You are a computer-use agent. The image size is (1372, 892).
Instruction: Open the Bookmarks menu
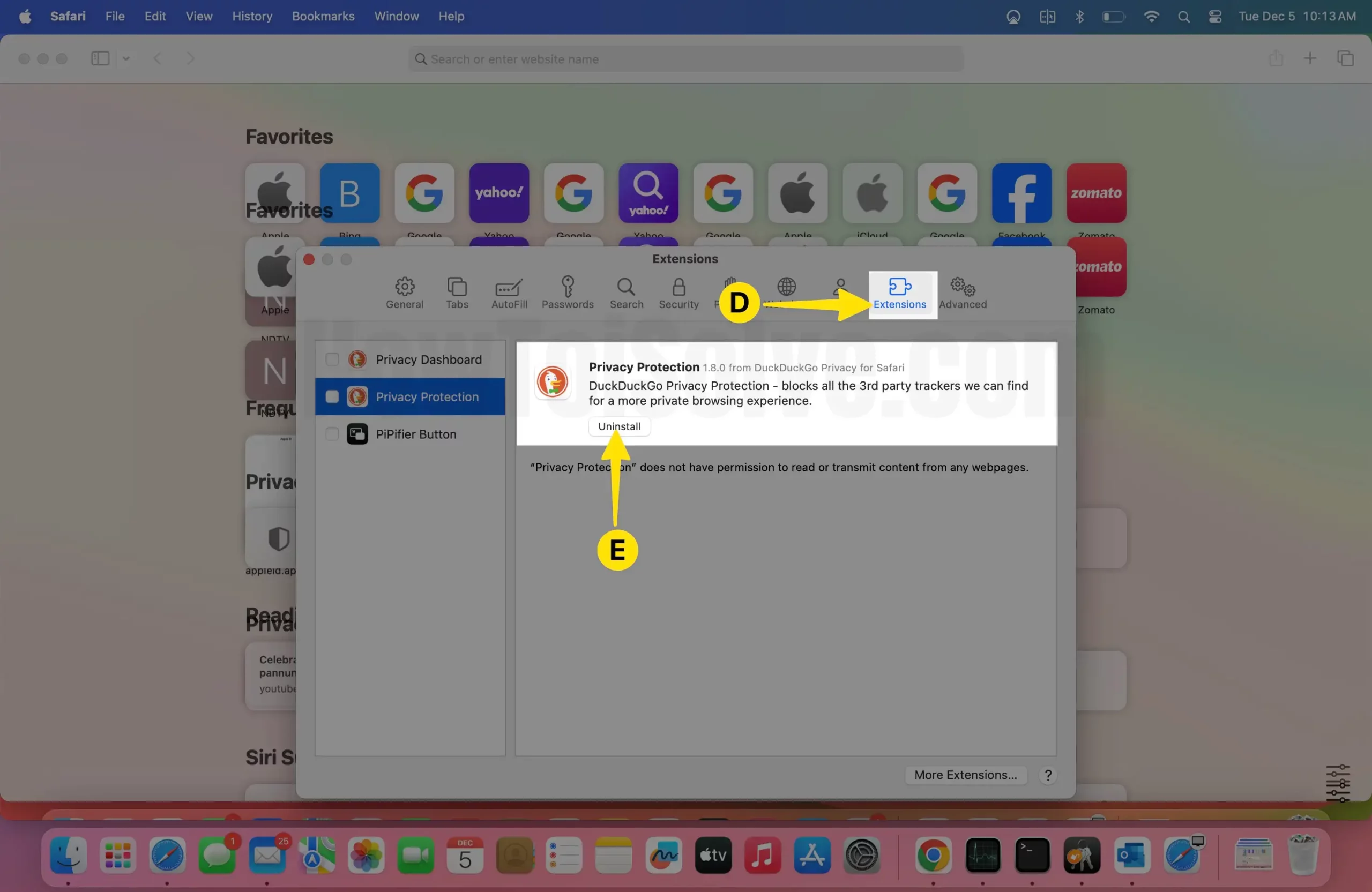323,16
